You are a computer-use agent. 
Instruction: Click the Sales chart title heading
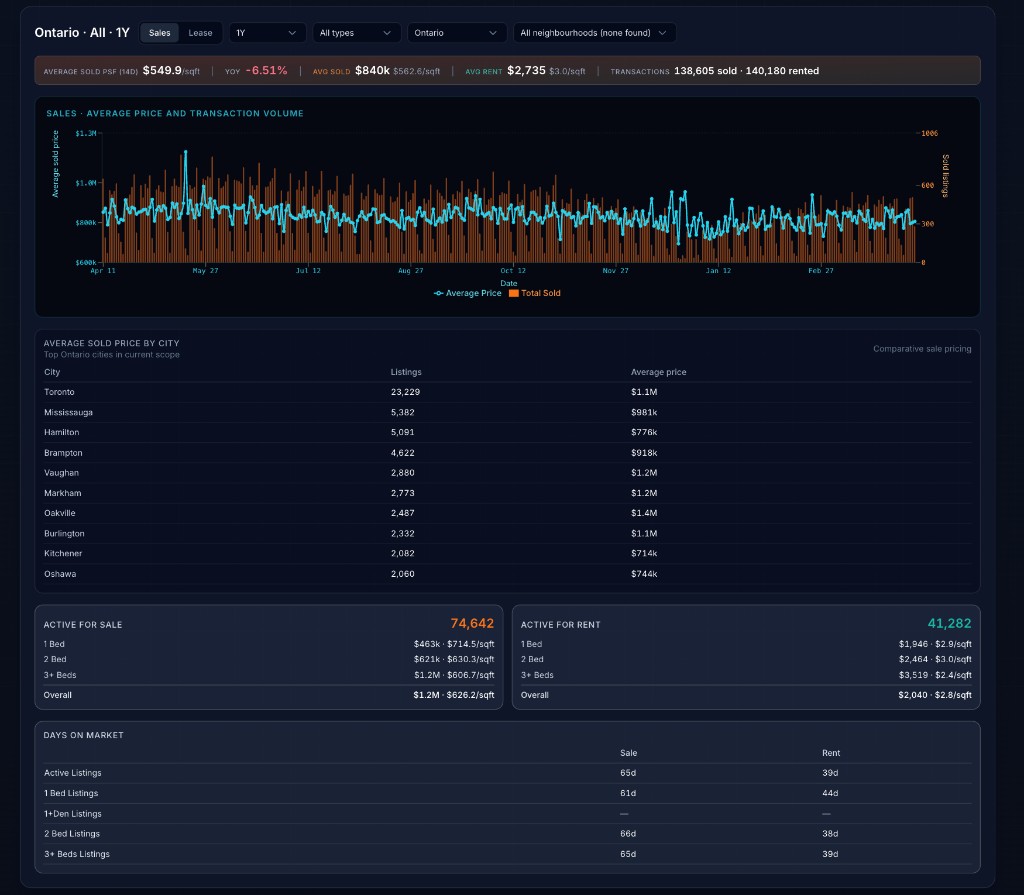click(x=175, y=113)
